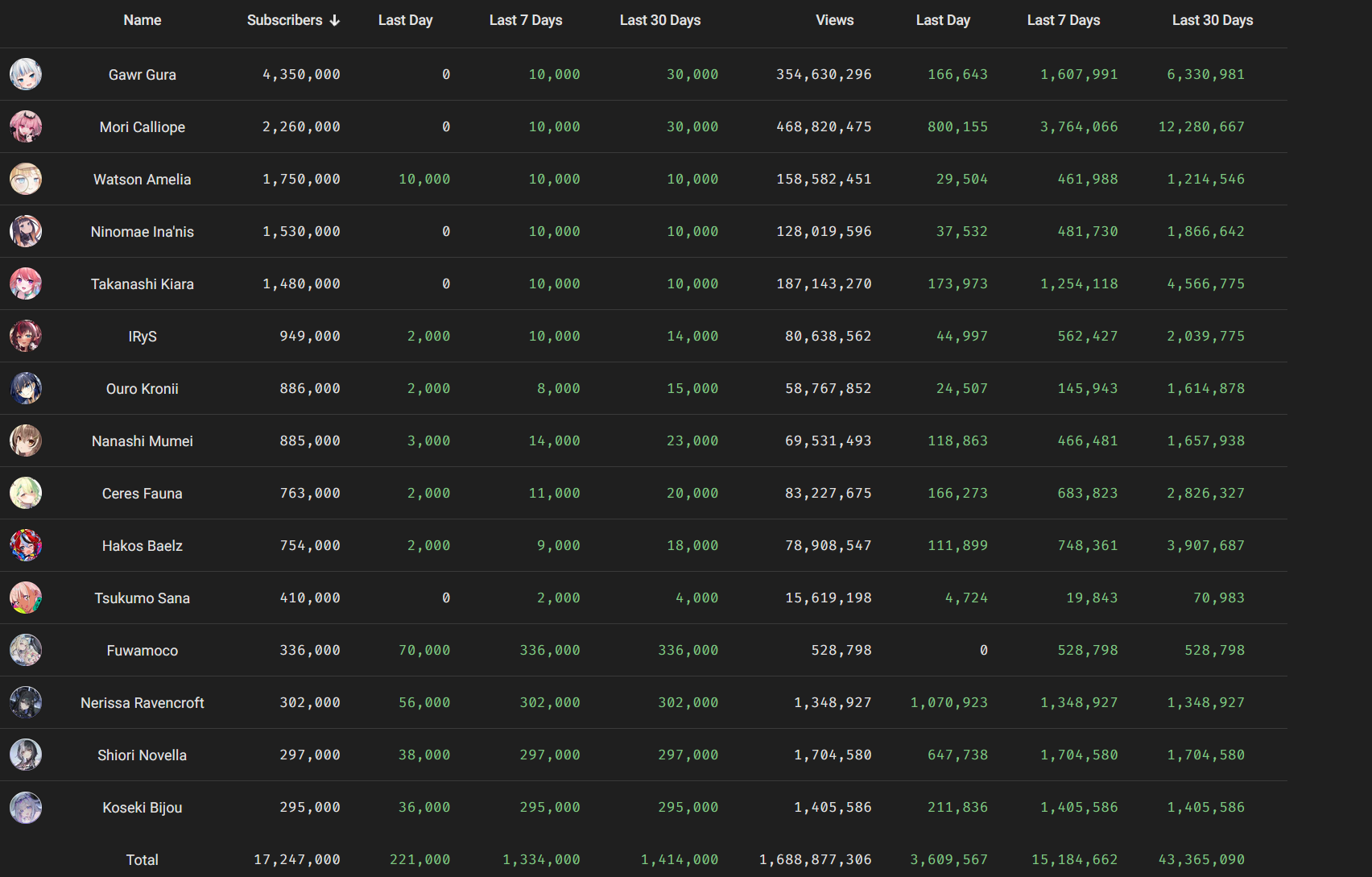1372x877 pixels.
Task: Sort by subscribers Last Day header
Action: [x=406, y=20]
